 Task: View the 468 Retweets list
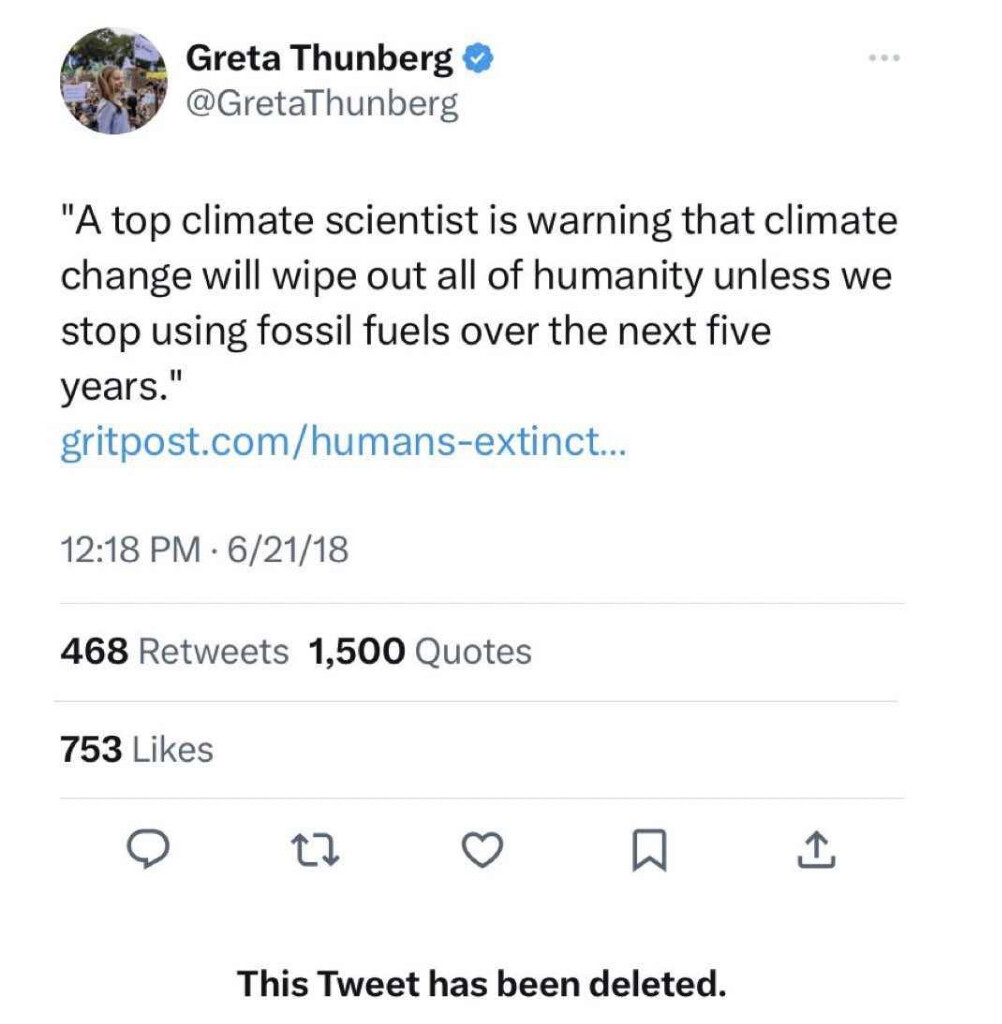(x=174, y=652)
